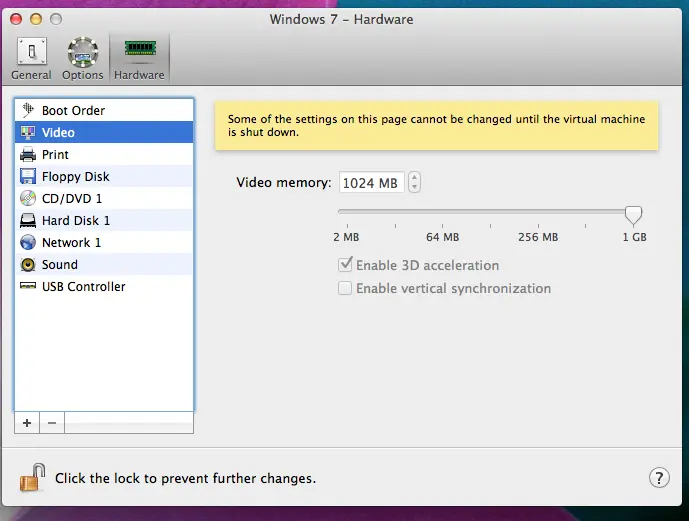Remove the selected device with minus button
The image size is (689, 521).
pyautogui.click(x=51, y=423)
